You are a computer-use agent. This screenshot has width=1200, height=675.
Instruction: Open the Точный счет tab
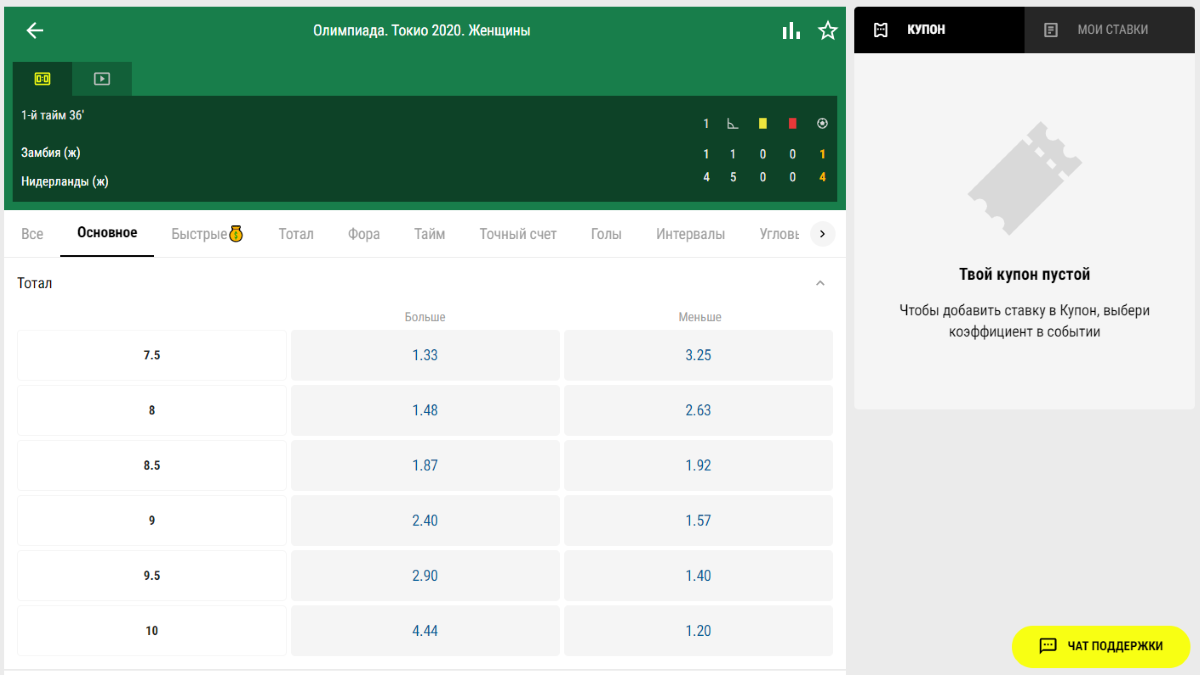click(x=517, y=234)
